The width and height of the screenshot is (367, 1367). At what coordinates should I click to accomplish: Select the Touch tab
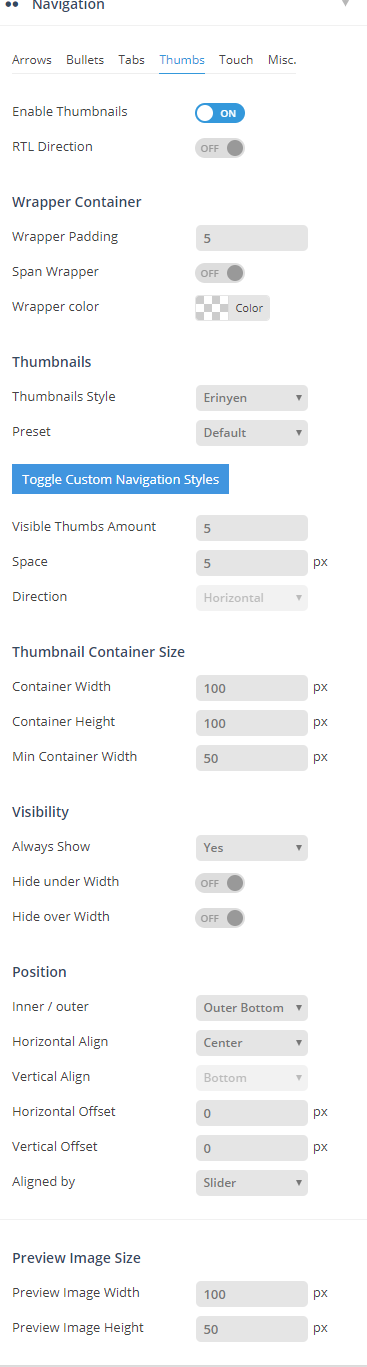point(236,60)
